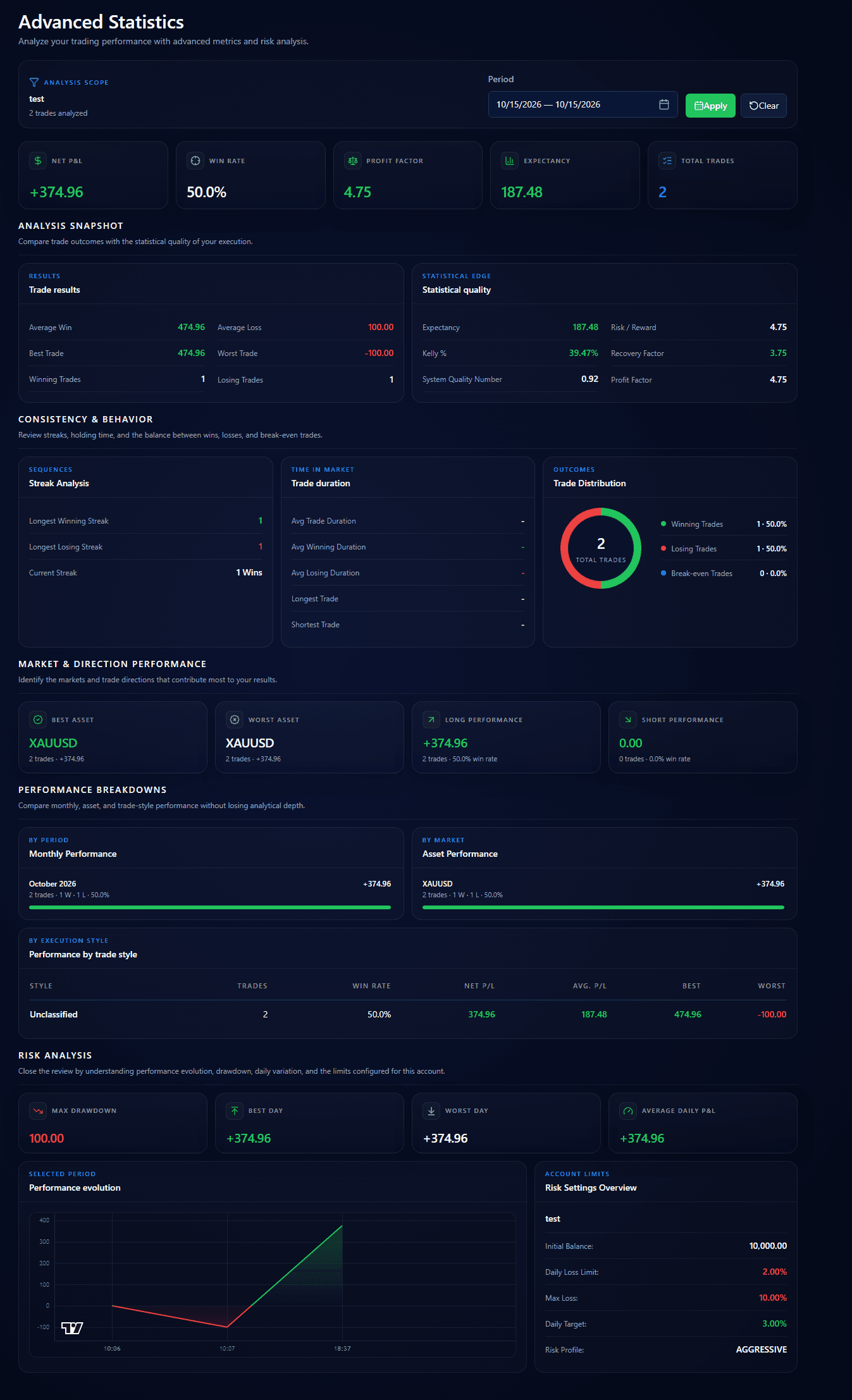Click the Initial Balance value 10,000.00
852x1400 pixels.
click(x=768, y=1246)
